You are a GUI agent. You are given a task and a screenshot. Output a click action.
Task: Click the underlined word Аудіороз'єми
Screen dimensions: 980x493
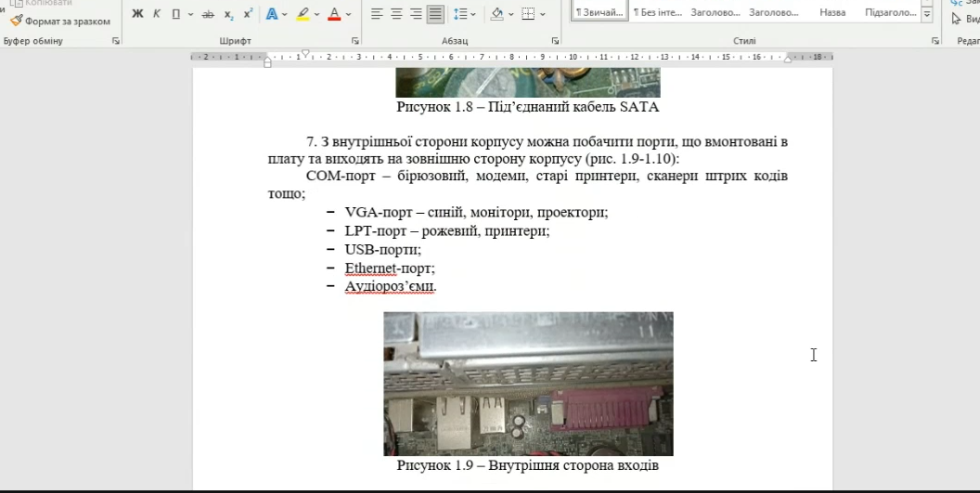390,287
